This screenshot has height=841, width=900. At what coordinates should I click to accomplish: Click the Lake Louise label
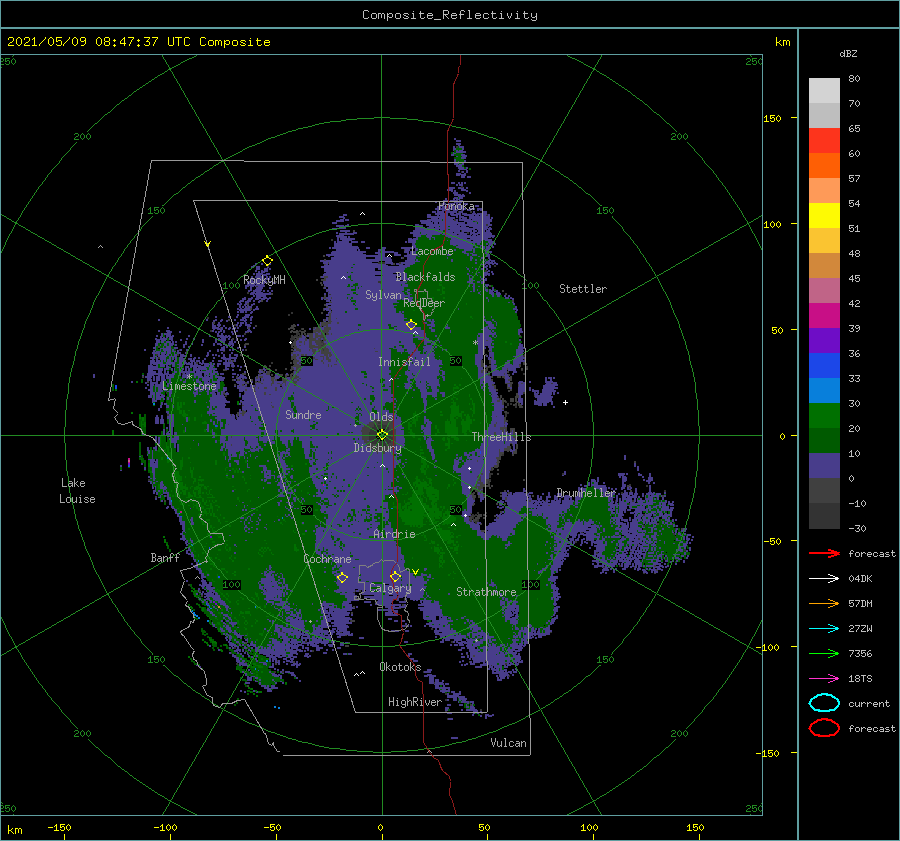[x=77, y=491]
